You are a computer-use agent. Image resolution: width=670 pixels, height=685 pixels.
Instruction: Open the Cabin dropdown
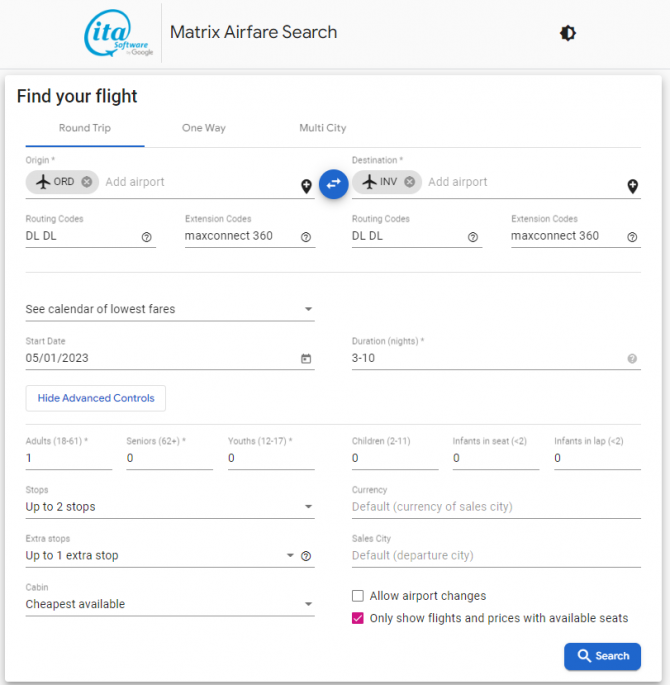pos(170,604)
